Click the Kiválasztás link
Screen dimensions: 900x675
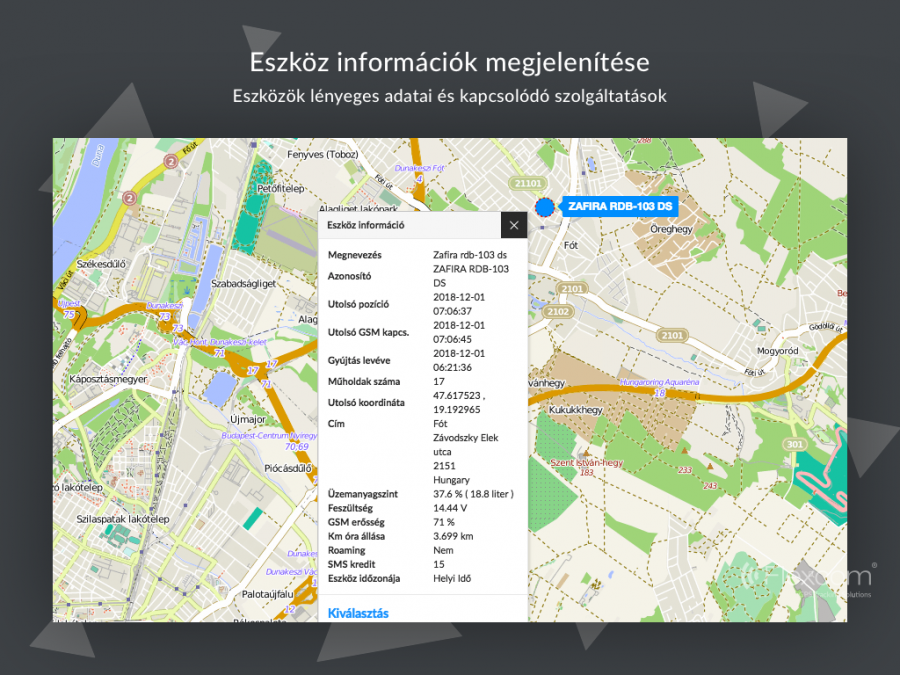click(358, 613)
